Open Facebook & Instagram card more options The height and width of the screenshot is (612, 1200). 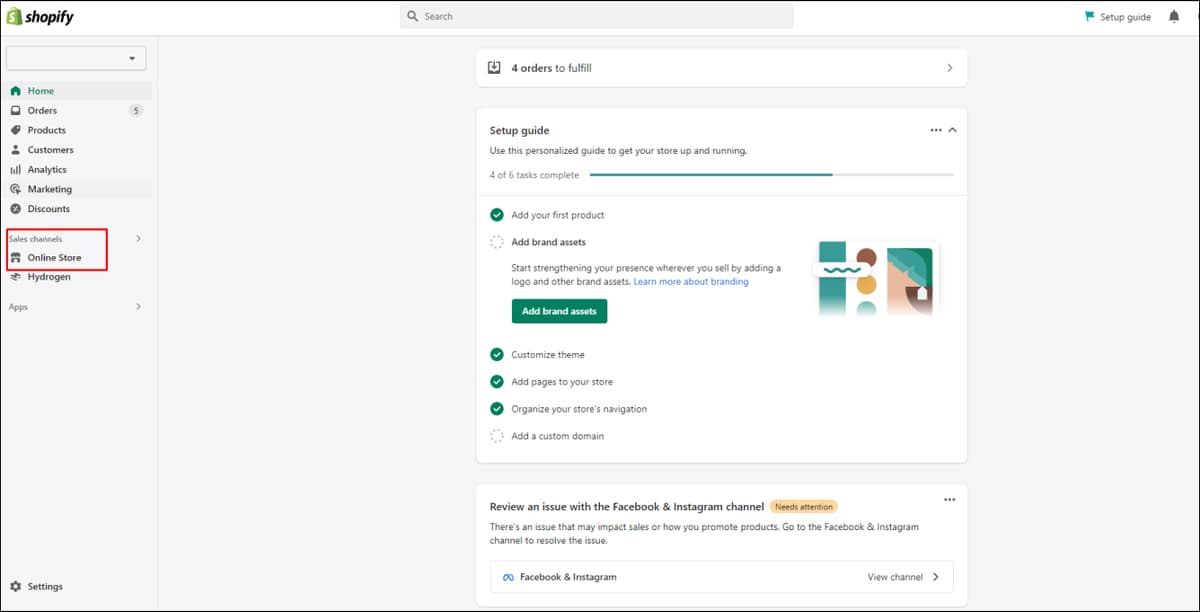click(950, 499)
